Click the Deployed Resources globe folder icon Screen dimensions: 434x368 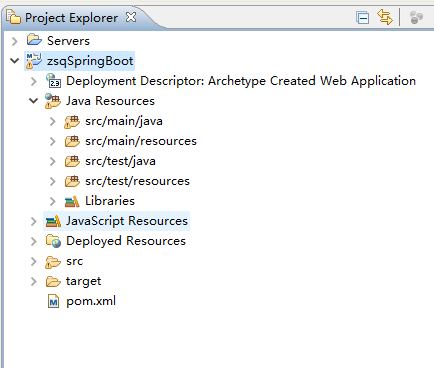(53, 241)
